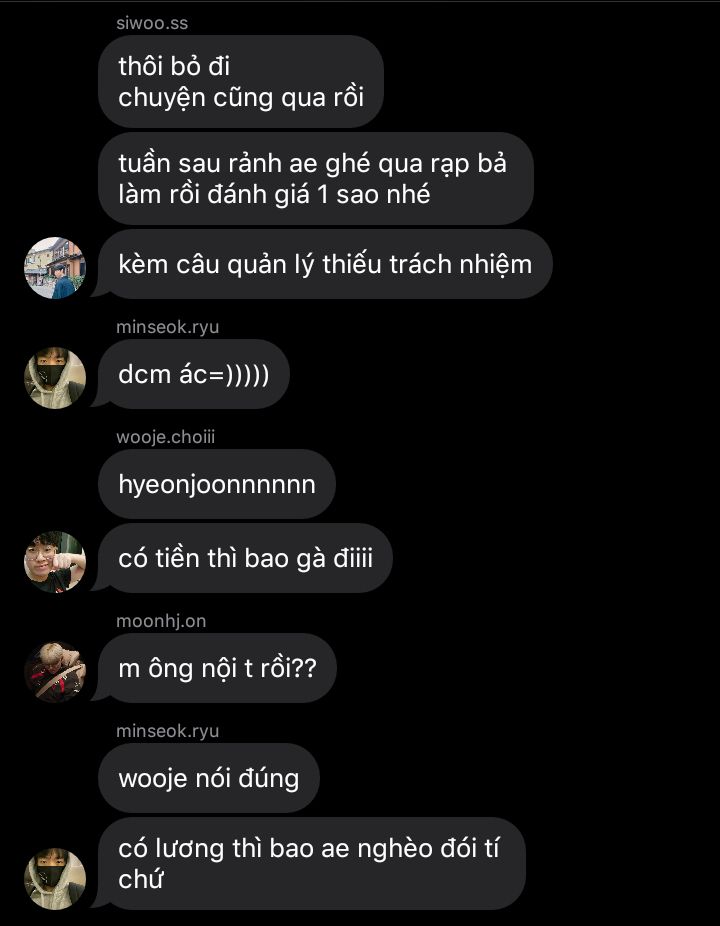Select 'có lương thì bao ae nghèo' message
Screen dimensions: 720x926
pyautogui.click(x=312, y=863)
